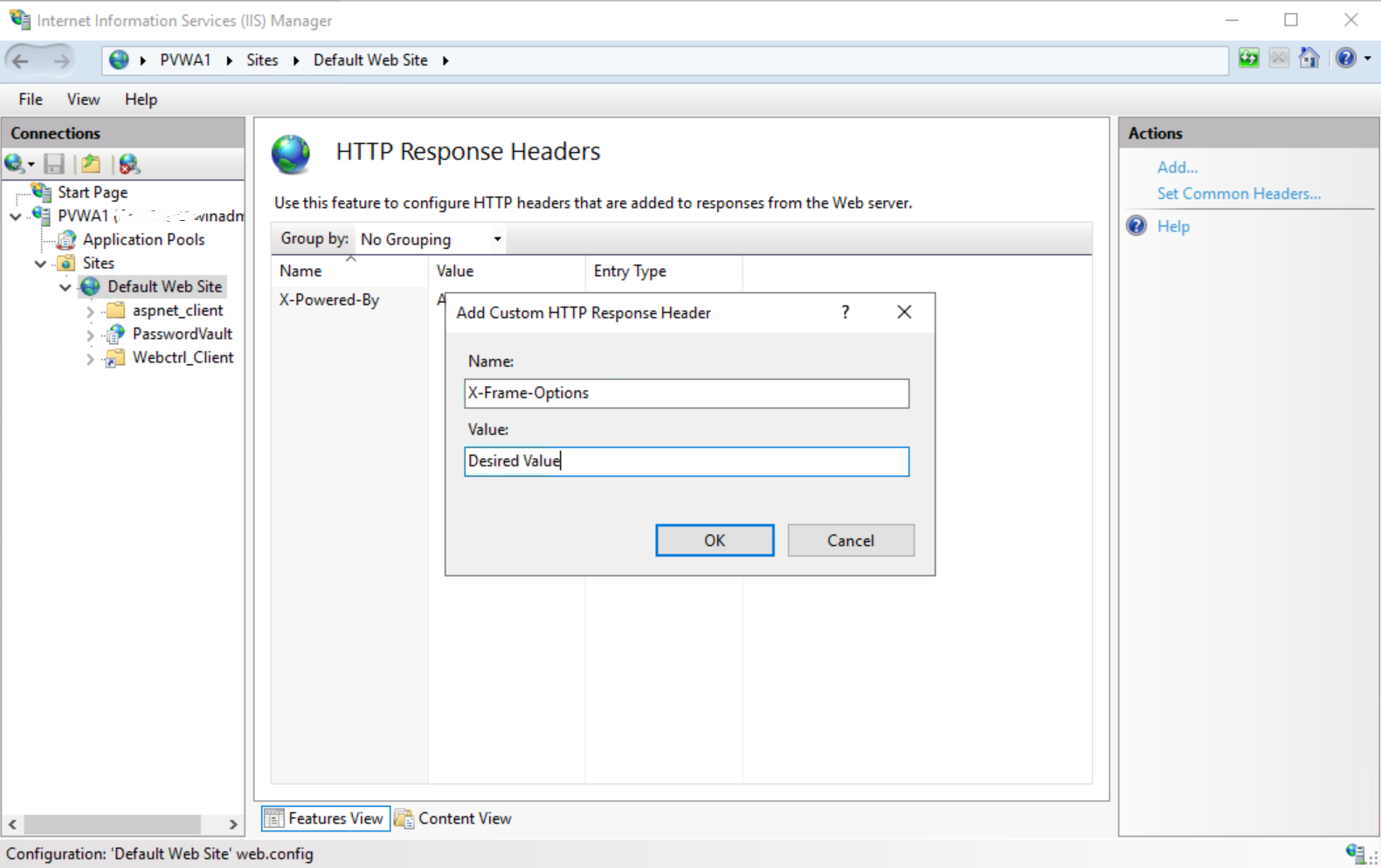Expand the PasswordVault tree node
The width and height of the screenshot is (1381, 868).
(90, 334)
